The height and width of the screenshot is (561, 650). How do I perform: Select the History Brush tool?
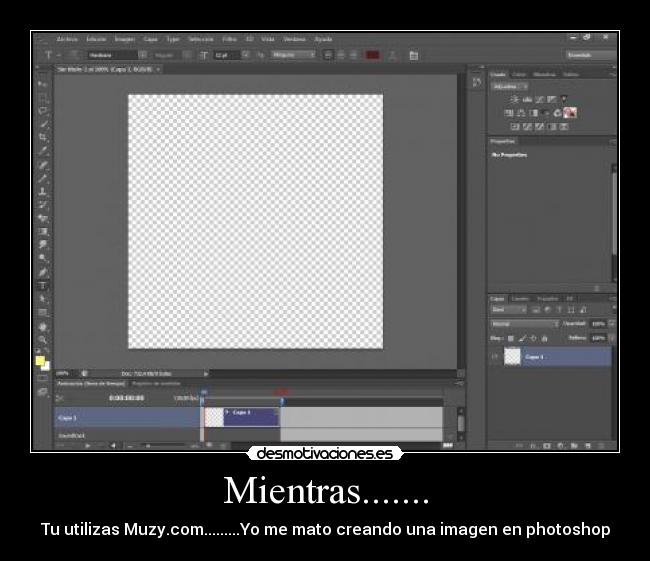point(43,205)
